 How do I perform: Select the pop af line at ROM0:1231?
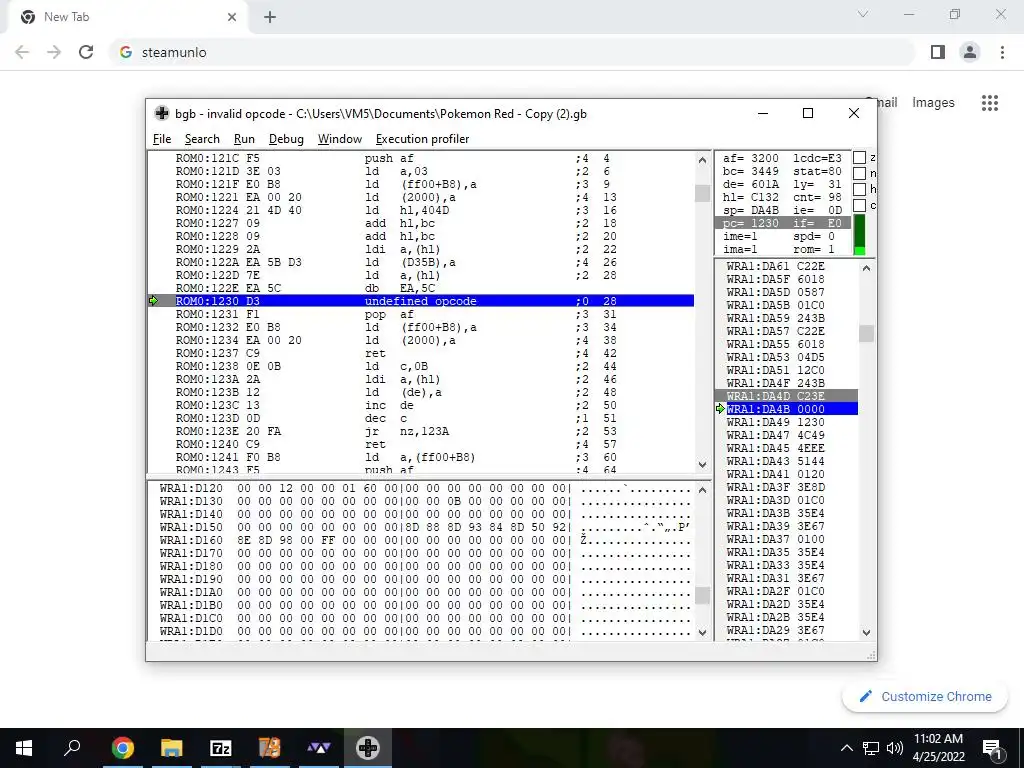click(x=421, y=314)
